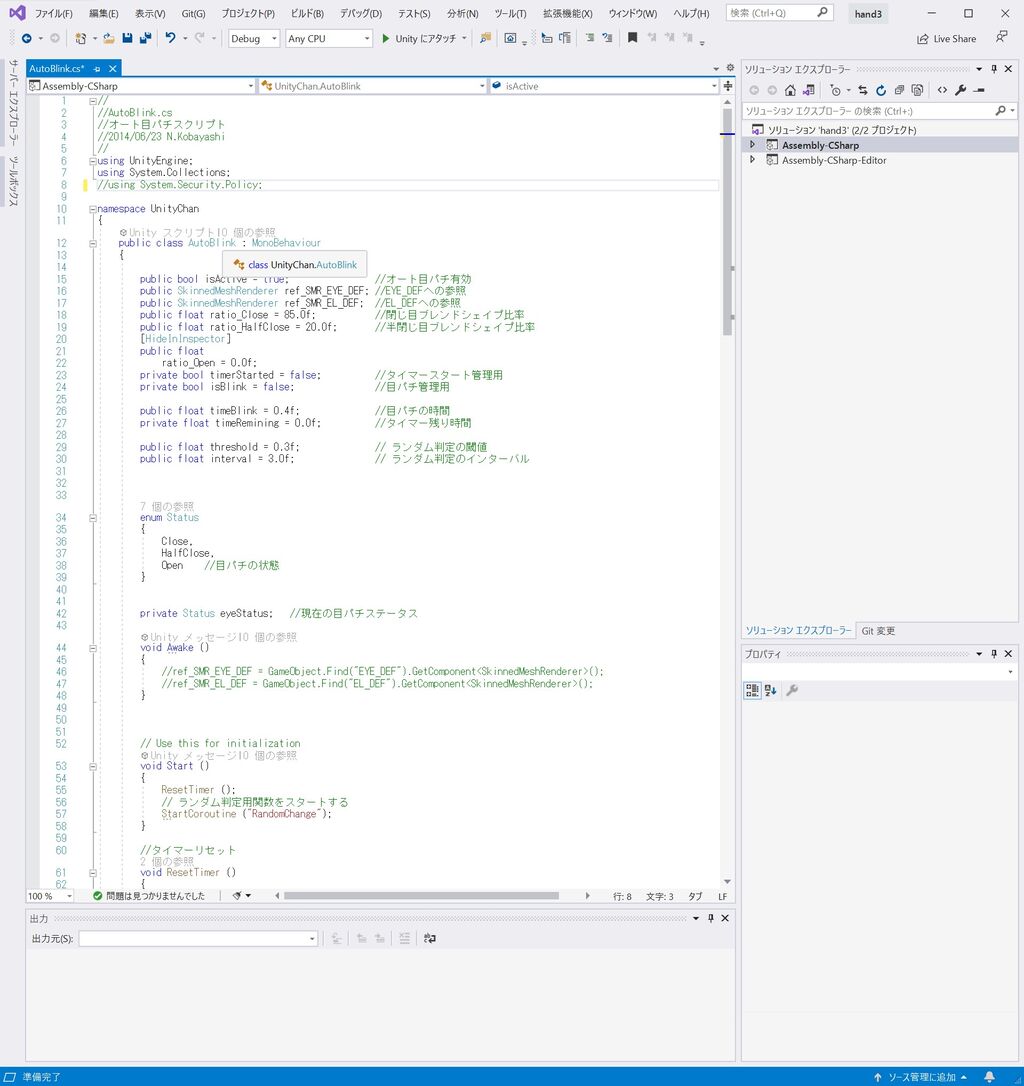1024x1086 pixels.
Task: Toggle pin on AutoBlink.cs tab
Action: coord(99,69)
